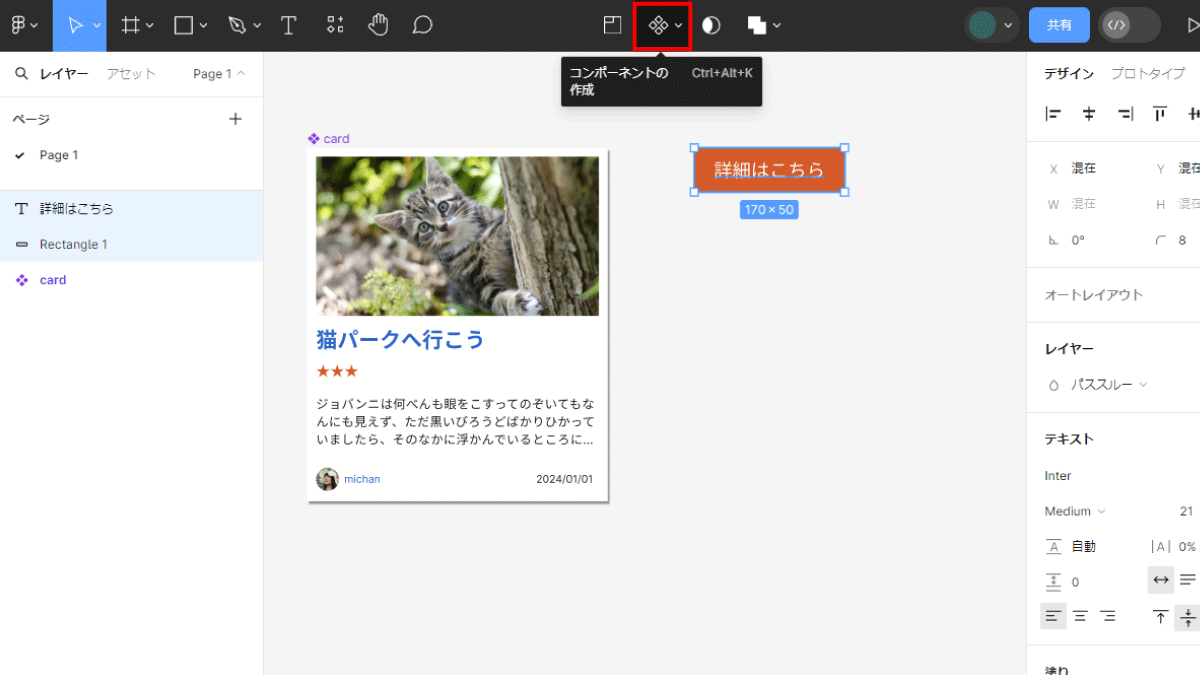Toggle Dev Mode switch
The image size is (1200, 675).
[x=1129, y=26]
